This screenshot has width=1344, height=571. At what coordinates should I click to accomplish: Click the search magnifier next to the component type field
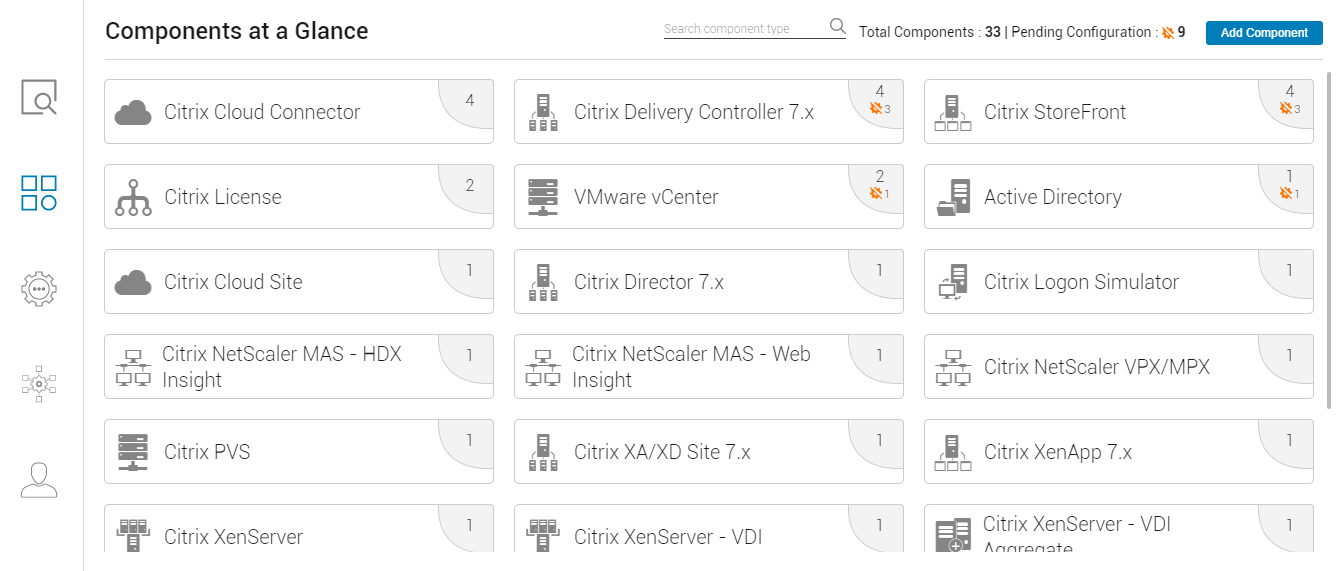(837, 26)
